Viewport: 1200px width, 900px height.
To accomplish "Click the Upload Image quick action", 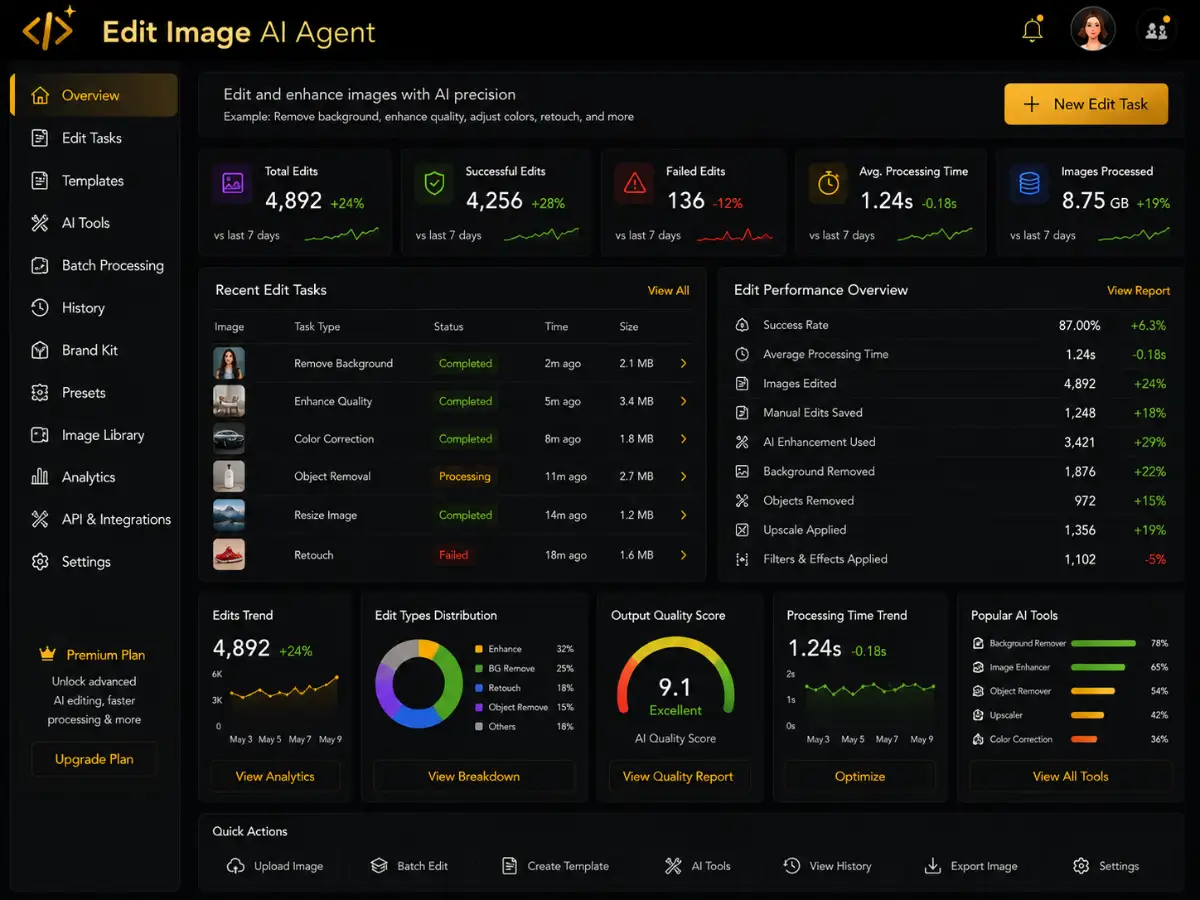I will click(275, 866).
